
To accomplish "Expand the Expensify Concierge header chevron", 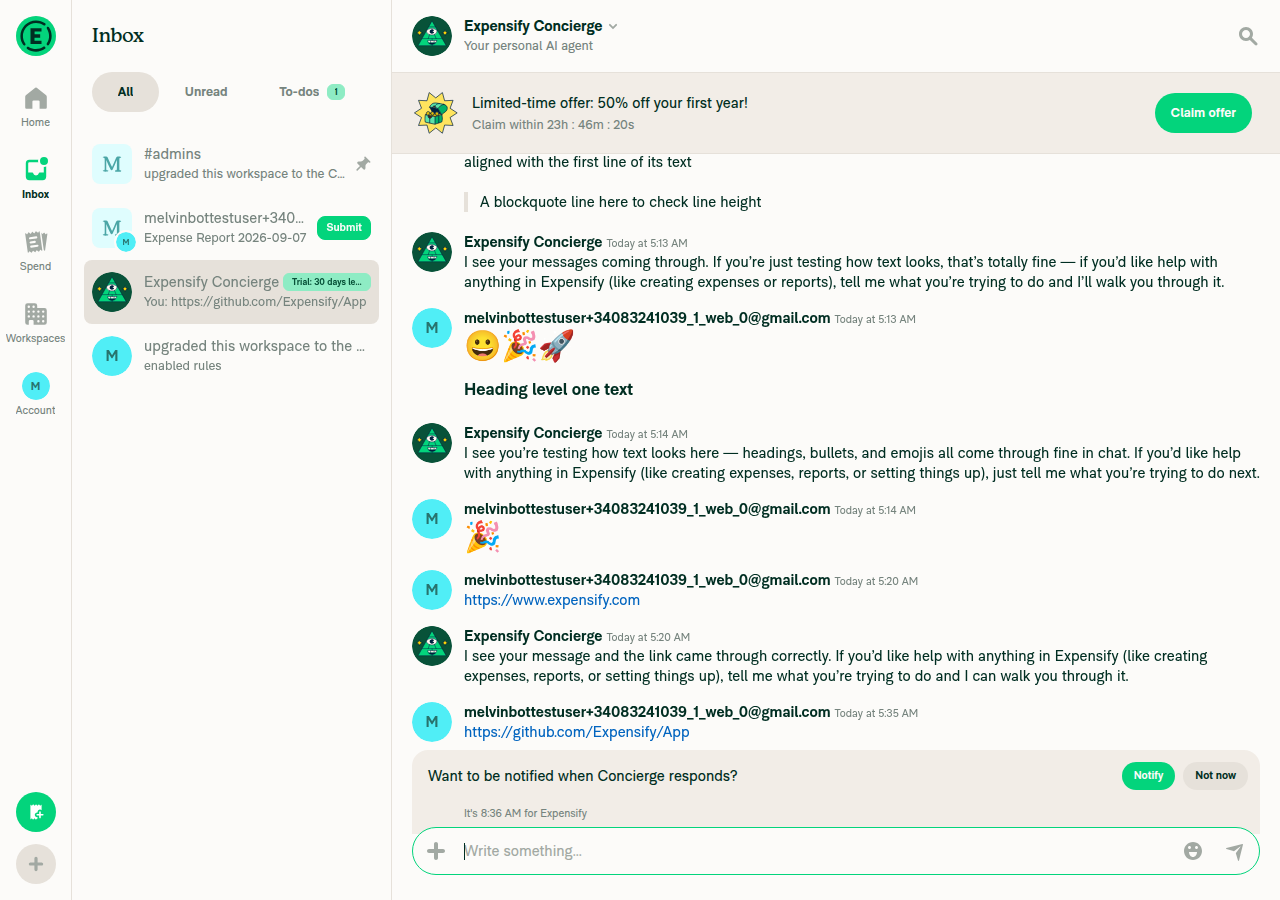I will tap(613, 26).
